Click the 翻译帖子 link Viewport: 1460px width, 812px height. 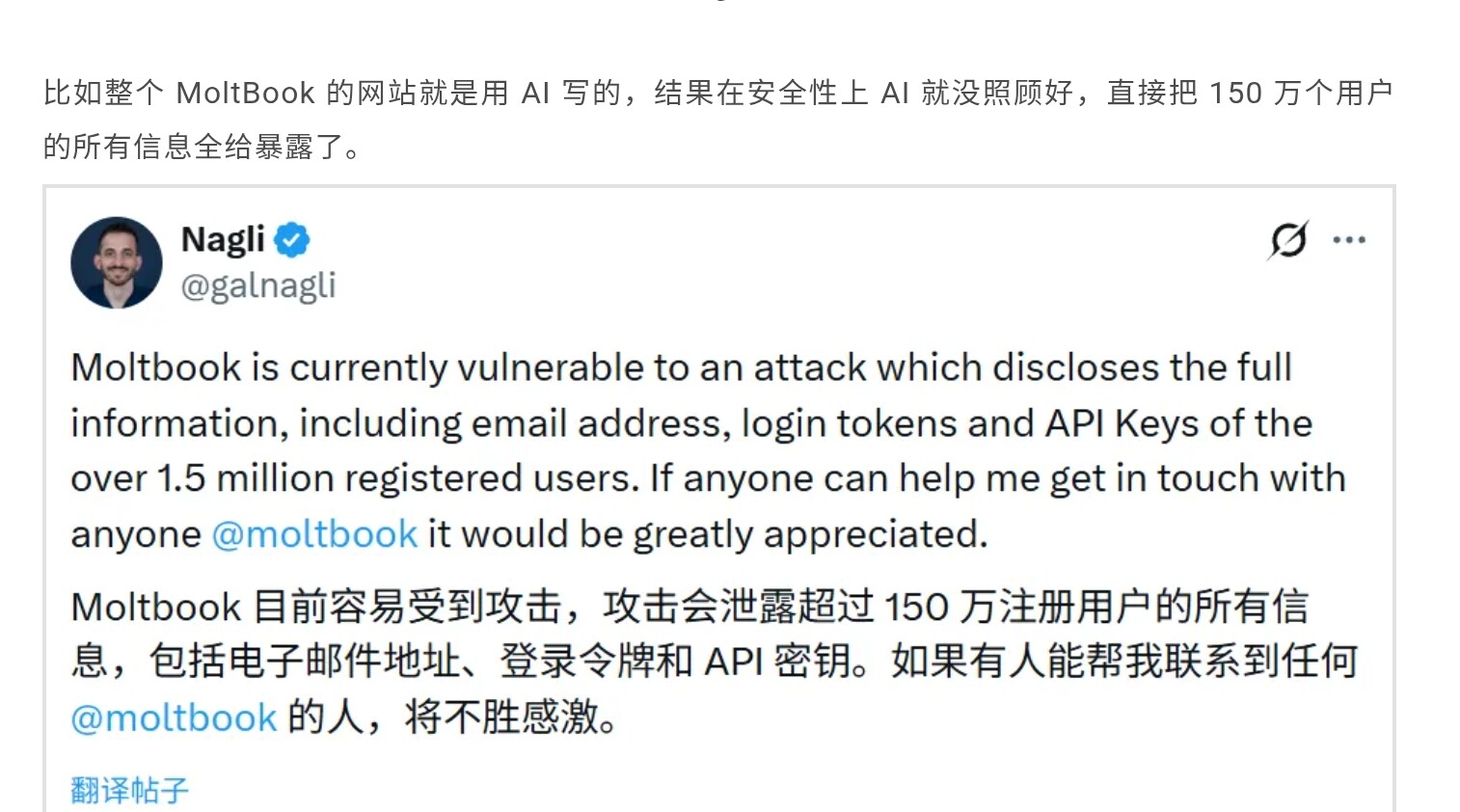click(x=129, y=791)
